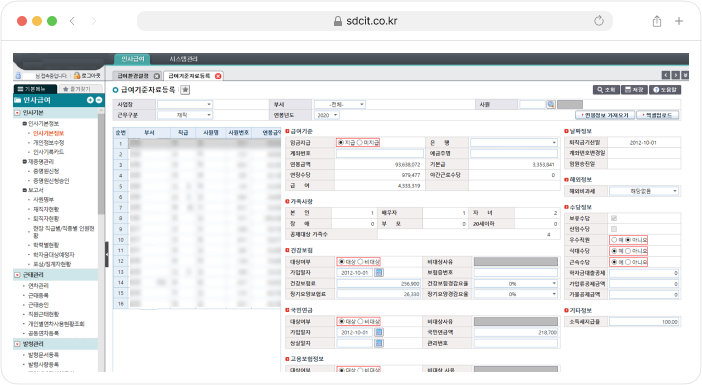Click the favorite star icon beside the page title
The height and width of the screenshot is (385, 702).
pos(185,90)
